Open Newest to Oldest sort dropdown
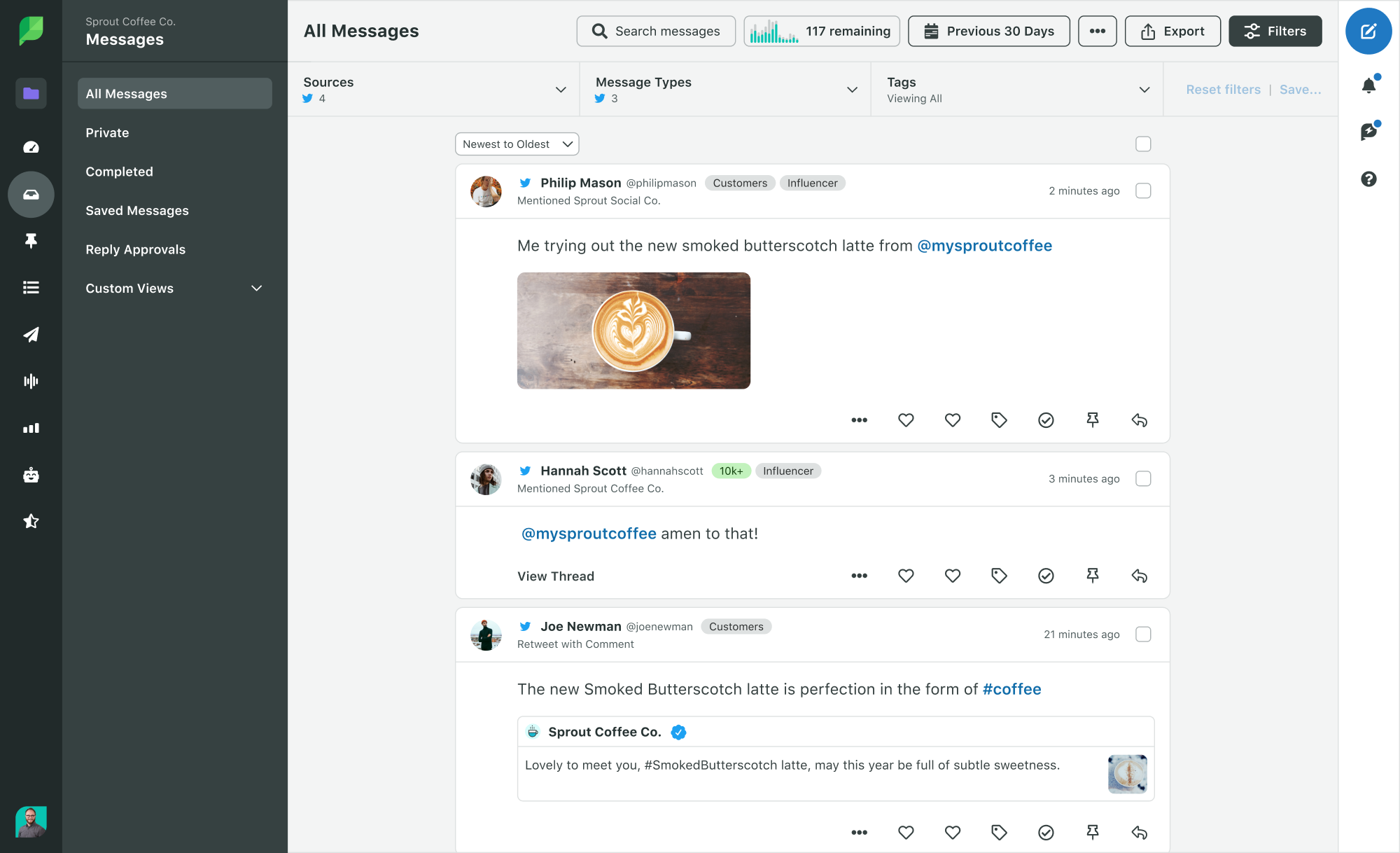This screenshot has height=853, width=1400. click(x=515, y=143)
